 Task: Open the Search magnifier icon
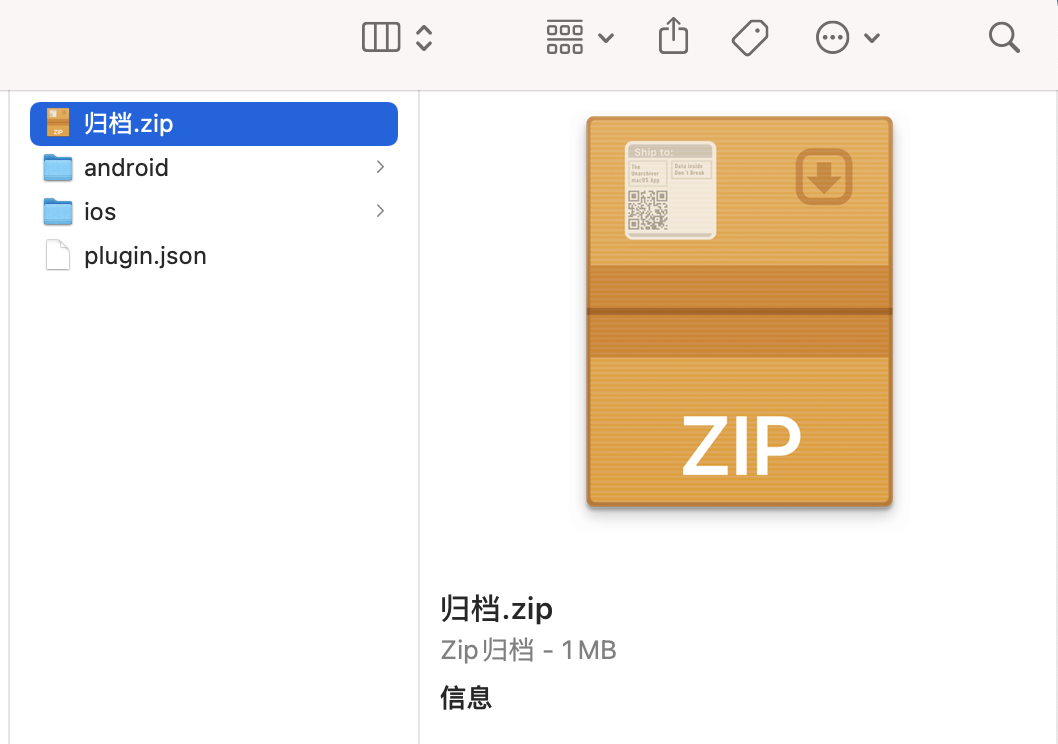point(1004,37)
